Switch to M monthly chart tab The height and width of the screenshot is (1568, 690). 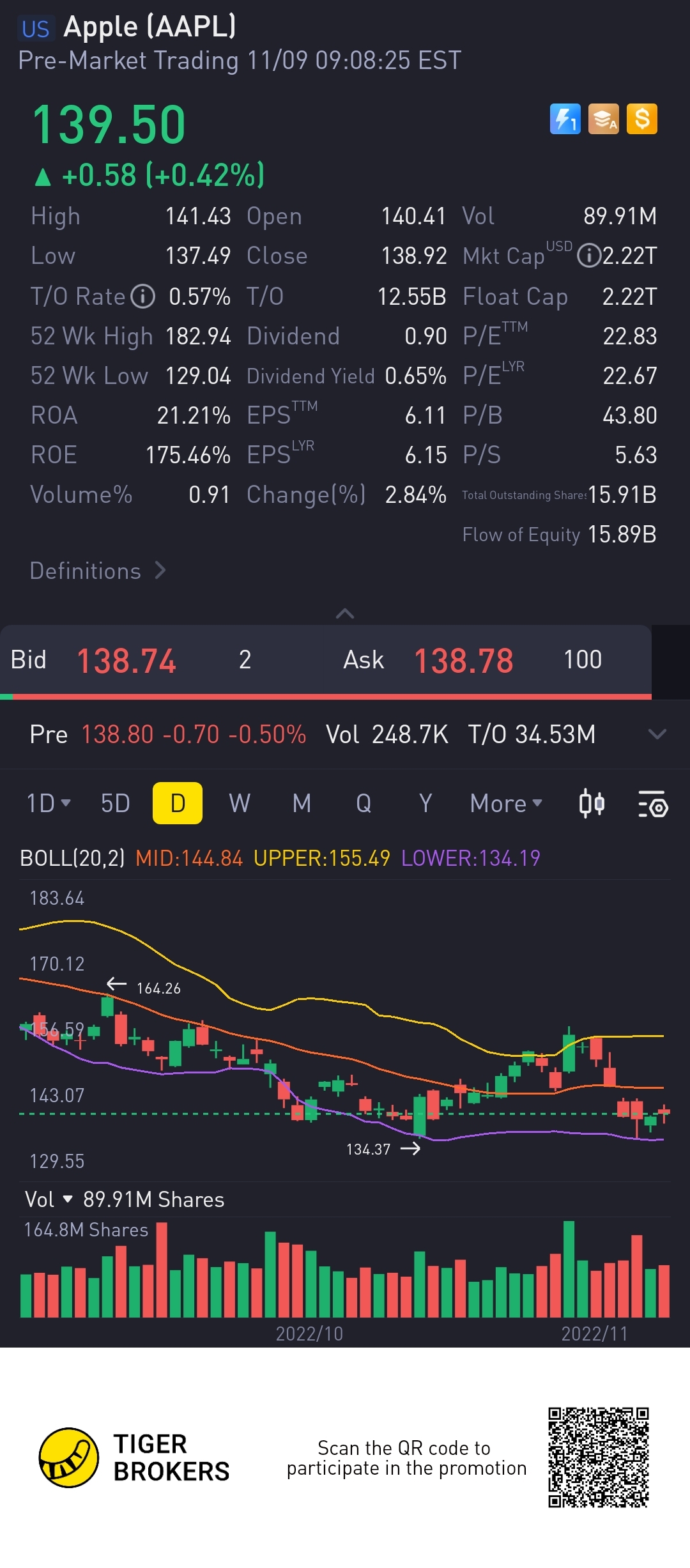302,803
